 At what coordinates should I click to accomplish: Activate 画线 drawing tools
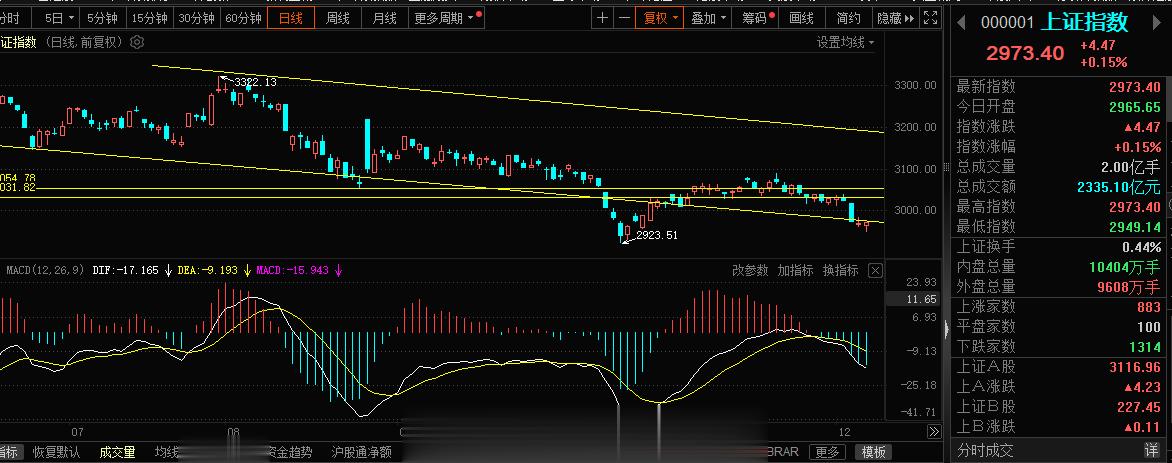[801, 18]
